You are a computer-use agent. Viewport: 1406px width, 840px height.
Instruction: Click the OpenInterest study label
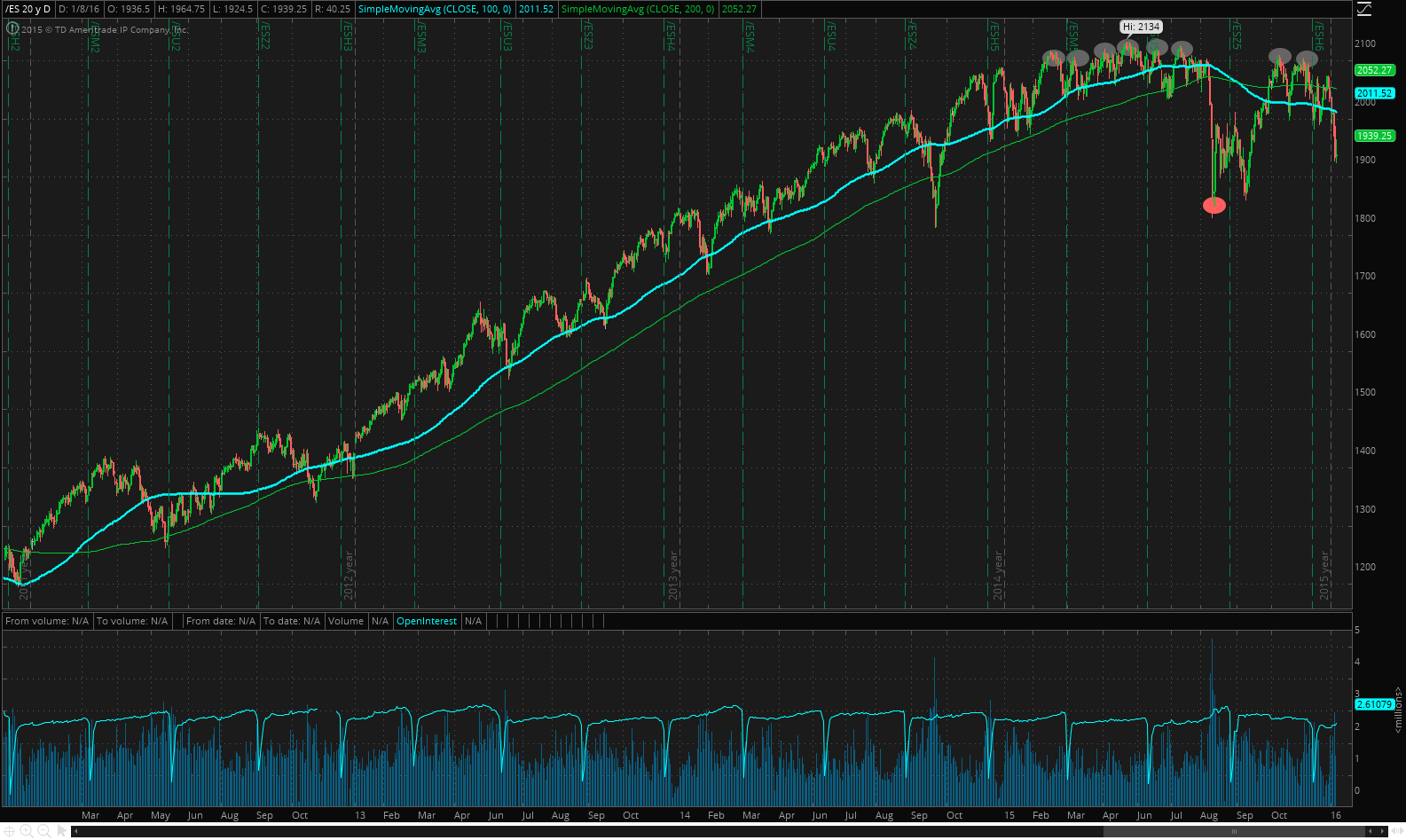tap(427, 621)
